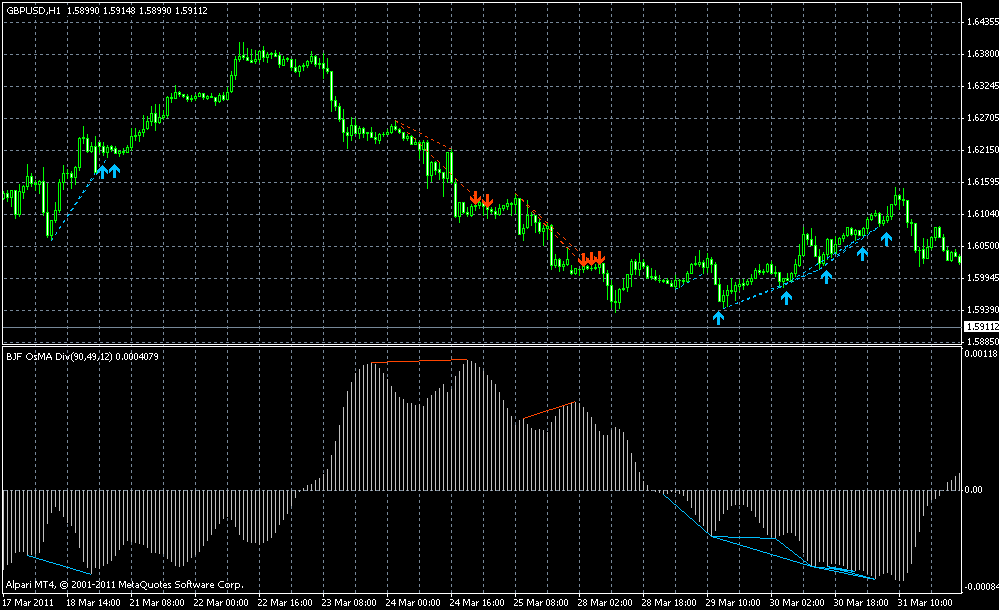Click the Alpari MT4 MetaQuotes copyright text
The height and width of the screenshot is (610, 999).
123,583
